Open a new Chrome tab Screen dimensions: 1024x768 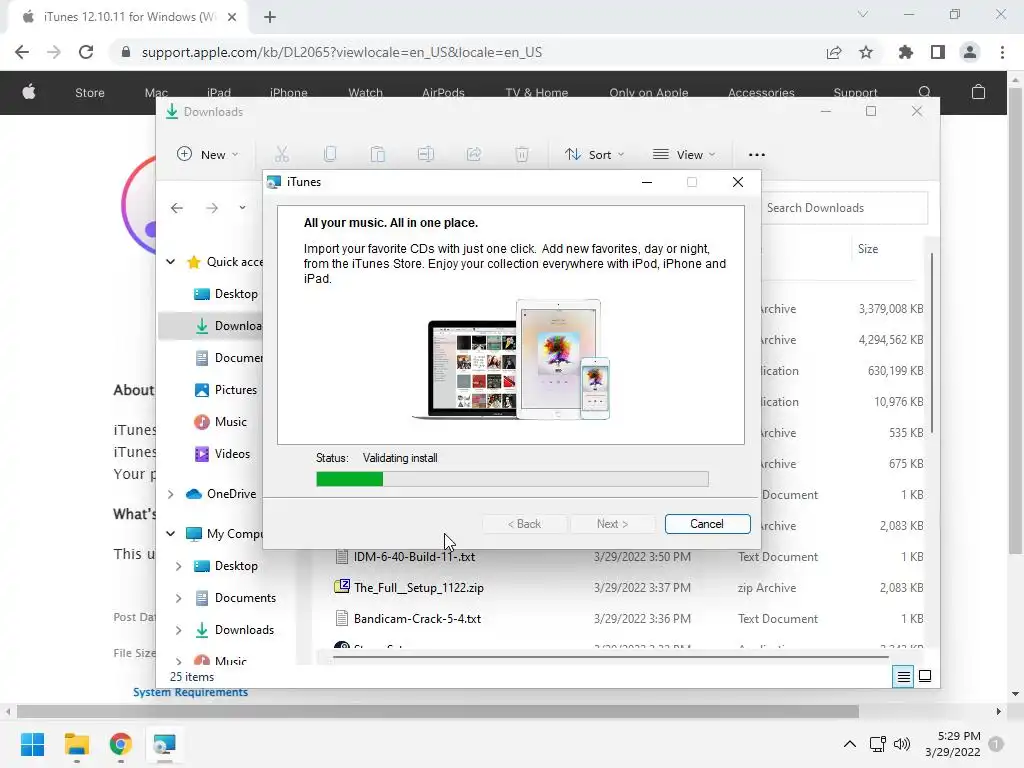pos(270,17)
